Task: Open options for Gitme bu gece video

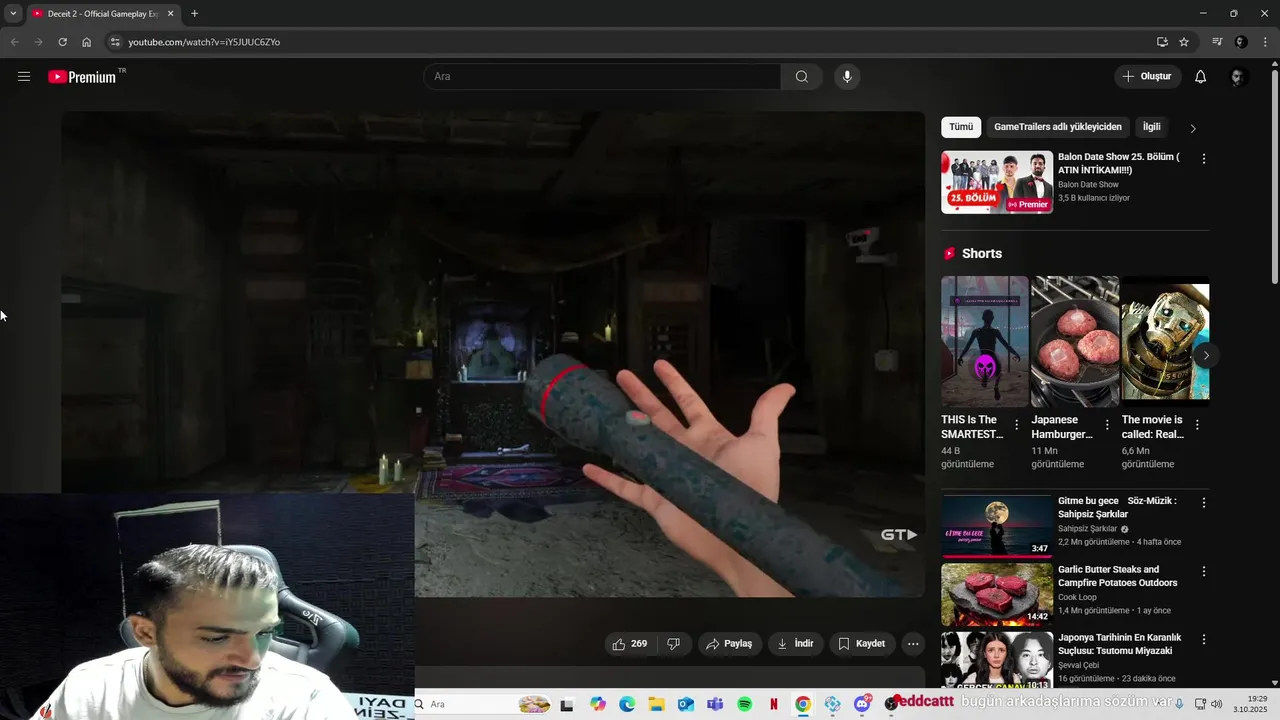Action: pyautogui.click(x=1204, y=503)
